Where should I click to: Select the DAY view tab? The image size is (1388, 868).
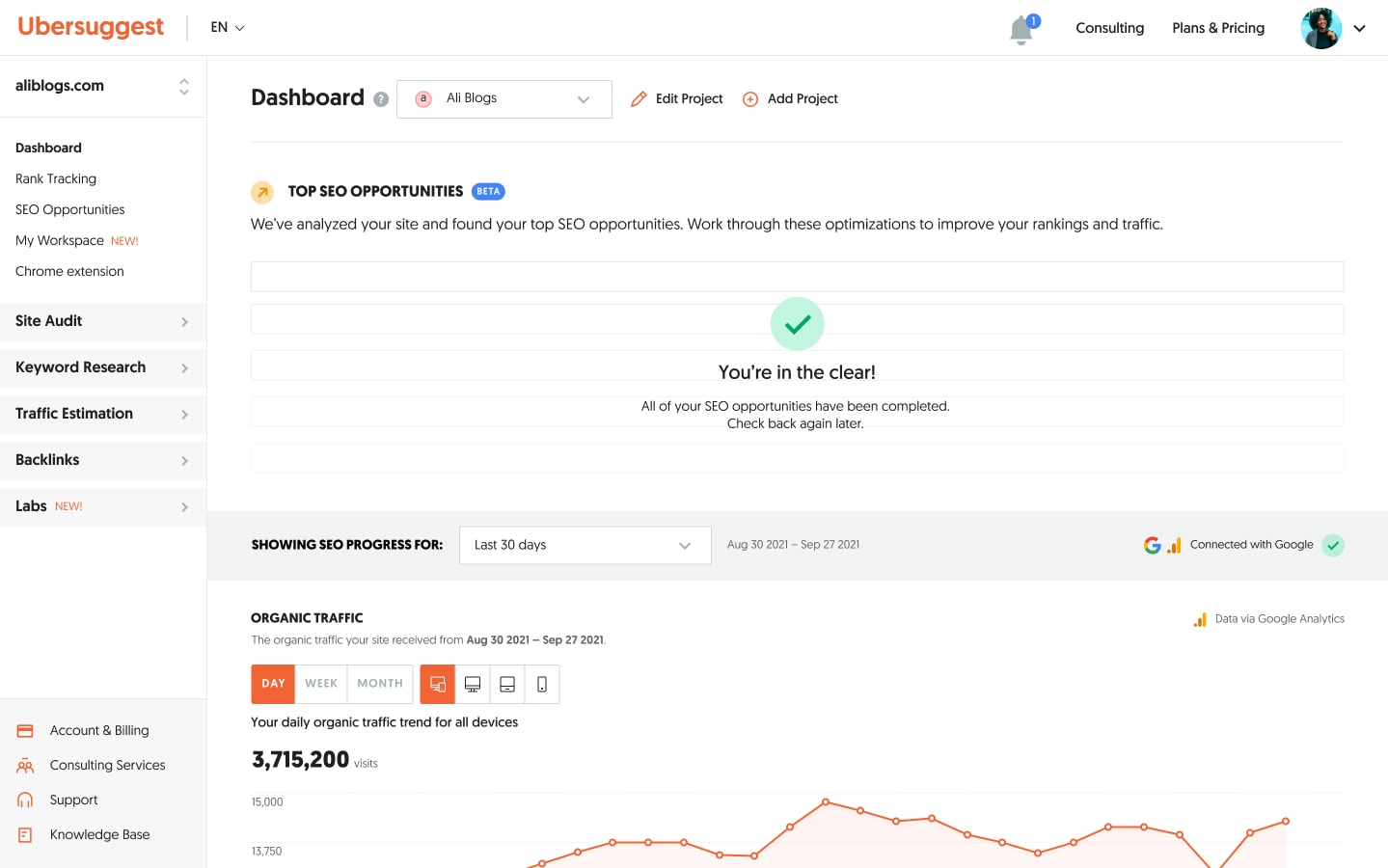tap(273, 684)
